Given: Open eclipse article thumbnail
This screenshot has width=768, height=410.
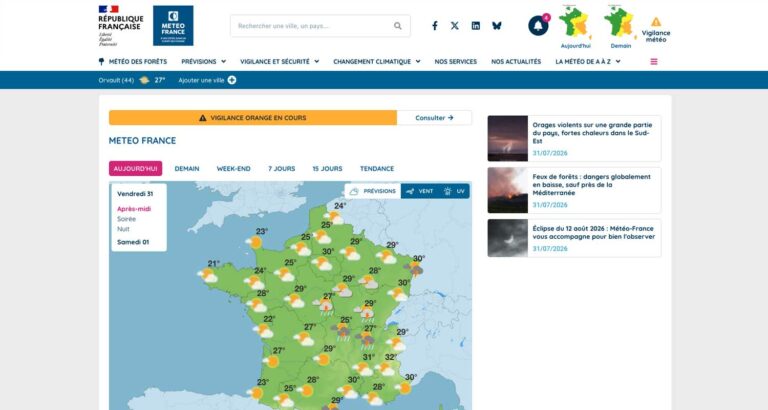Looking at the screenshot, I should [507, 238].
